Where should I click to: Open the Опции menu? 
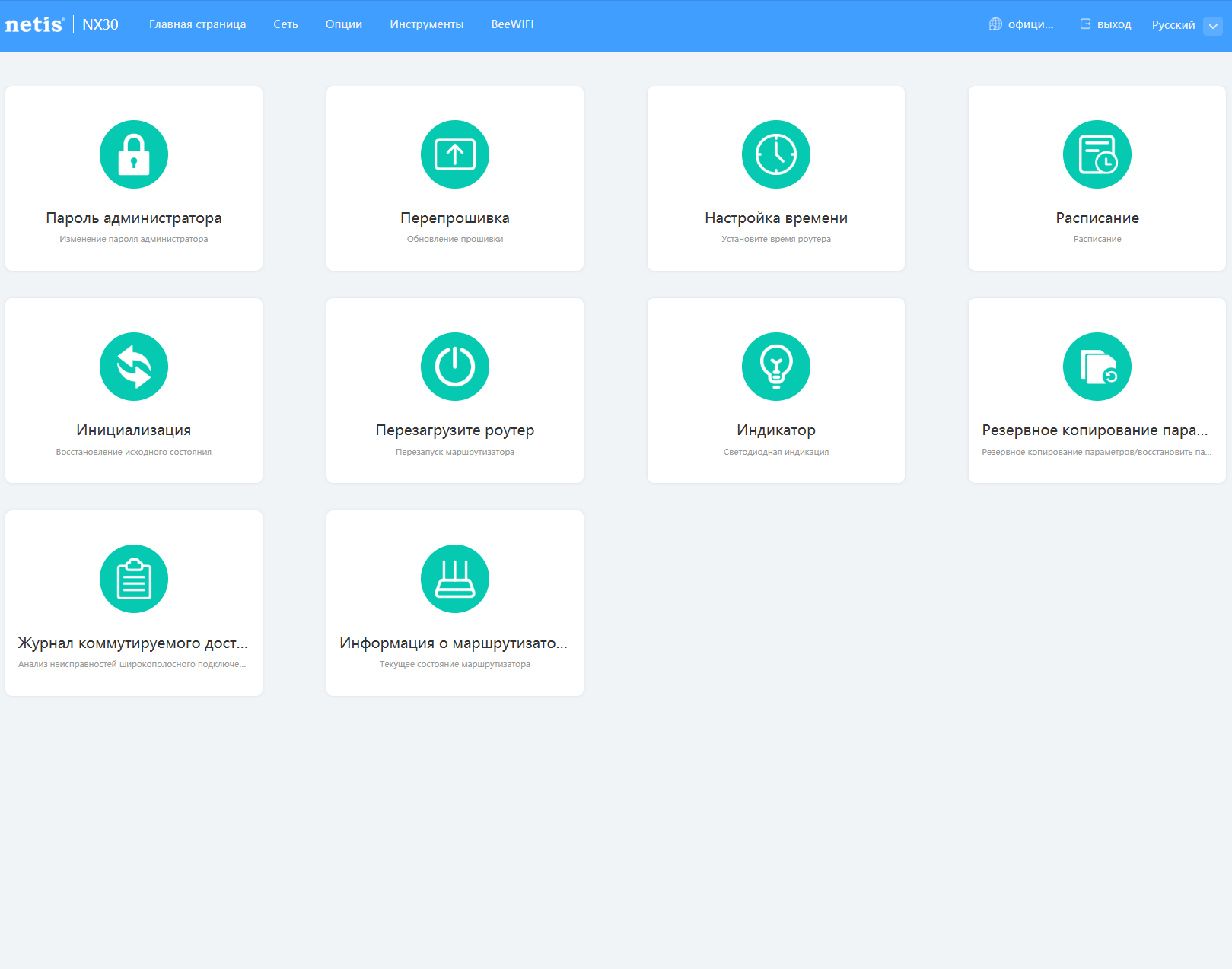pyautogui.click(x=344, y=24)
